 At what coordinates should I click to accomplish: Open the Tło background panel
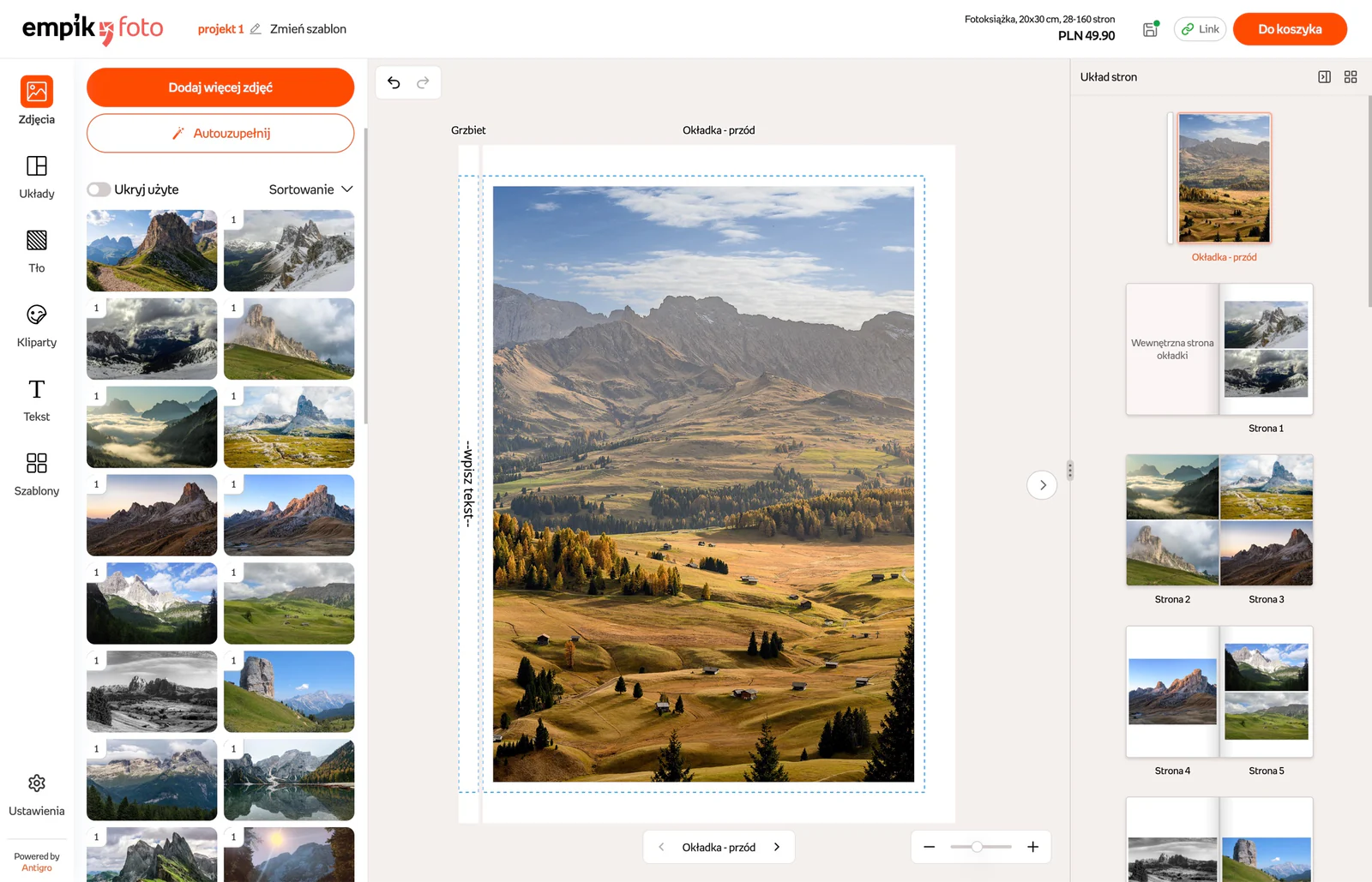pyautogui.click(x=36, y=251)
